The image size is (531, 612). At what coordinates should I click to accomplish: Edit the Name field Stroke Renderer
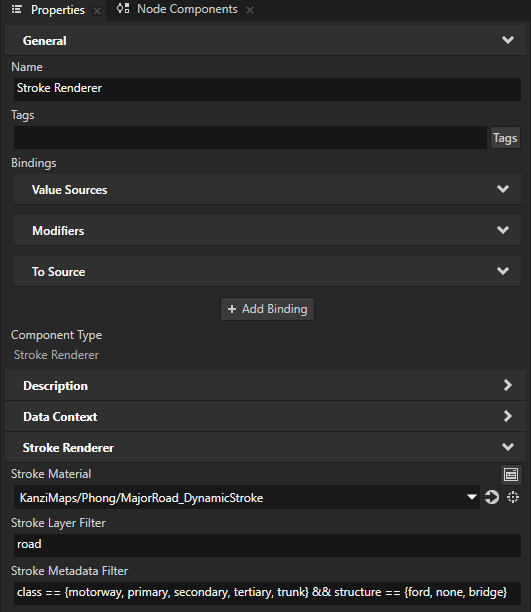click(x=267, y=89)
